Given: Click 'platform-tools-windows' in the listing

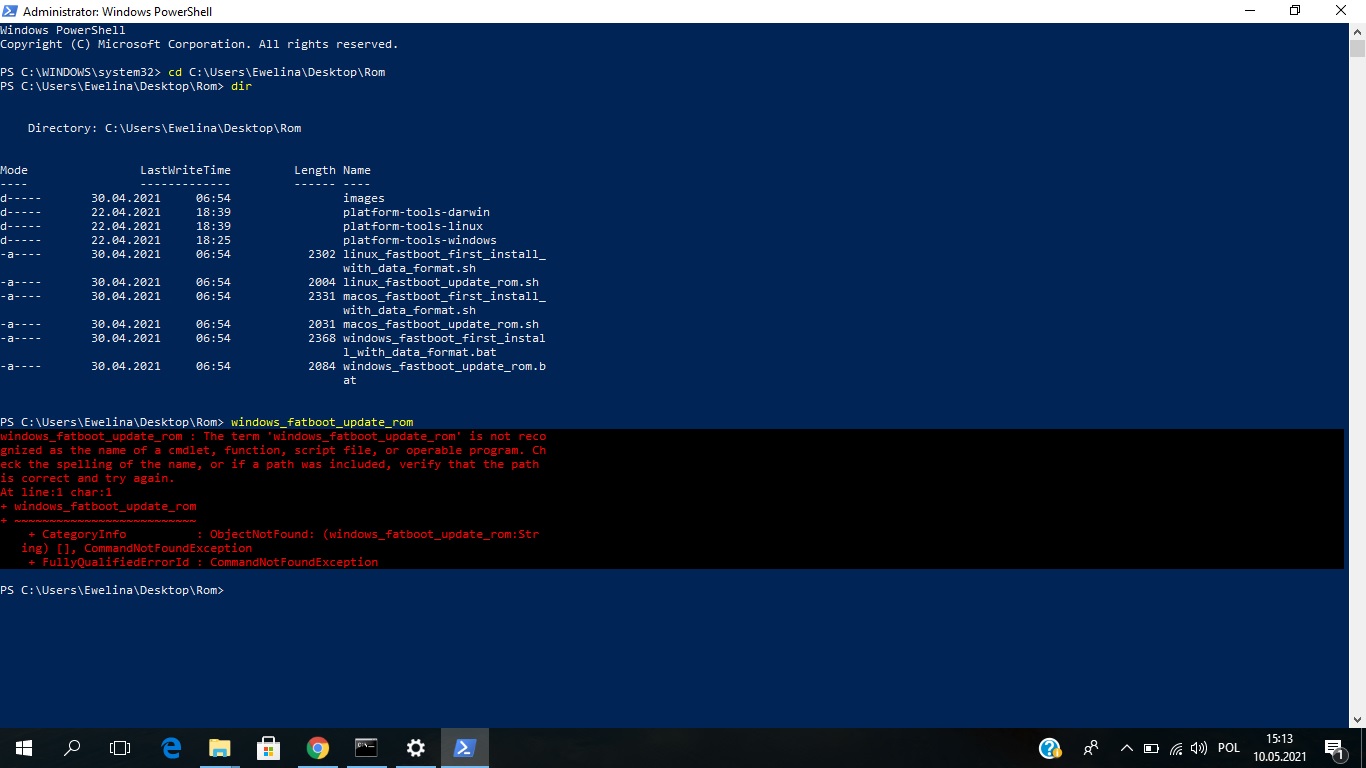Looking at the screenshot, I should coord(420,240).
